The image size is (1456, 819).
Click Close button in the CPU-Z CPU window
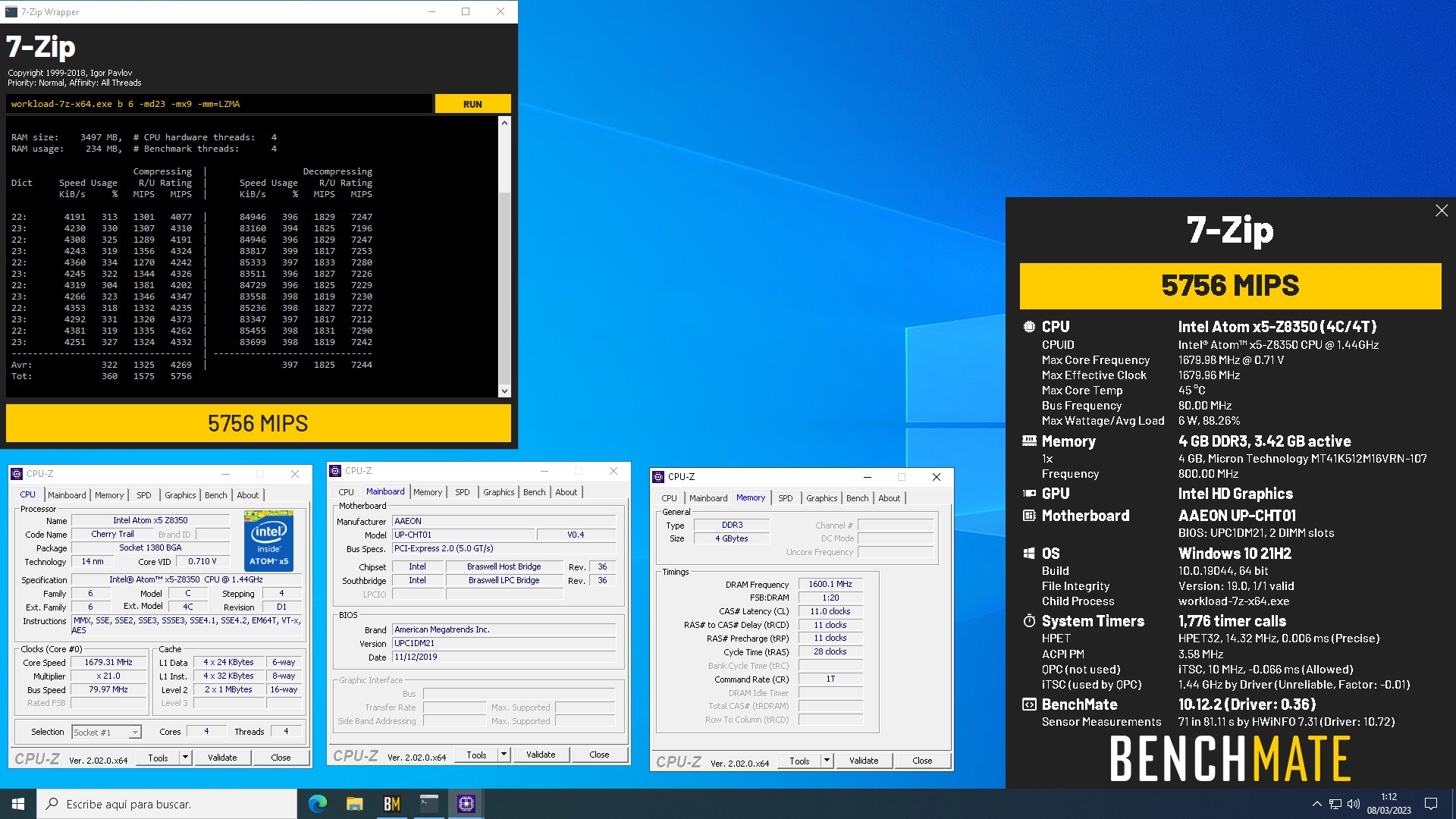(x=281, y=758)
